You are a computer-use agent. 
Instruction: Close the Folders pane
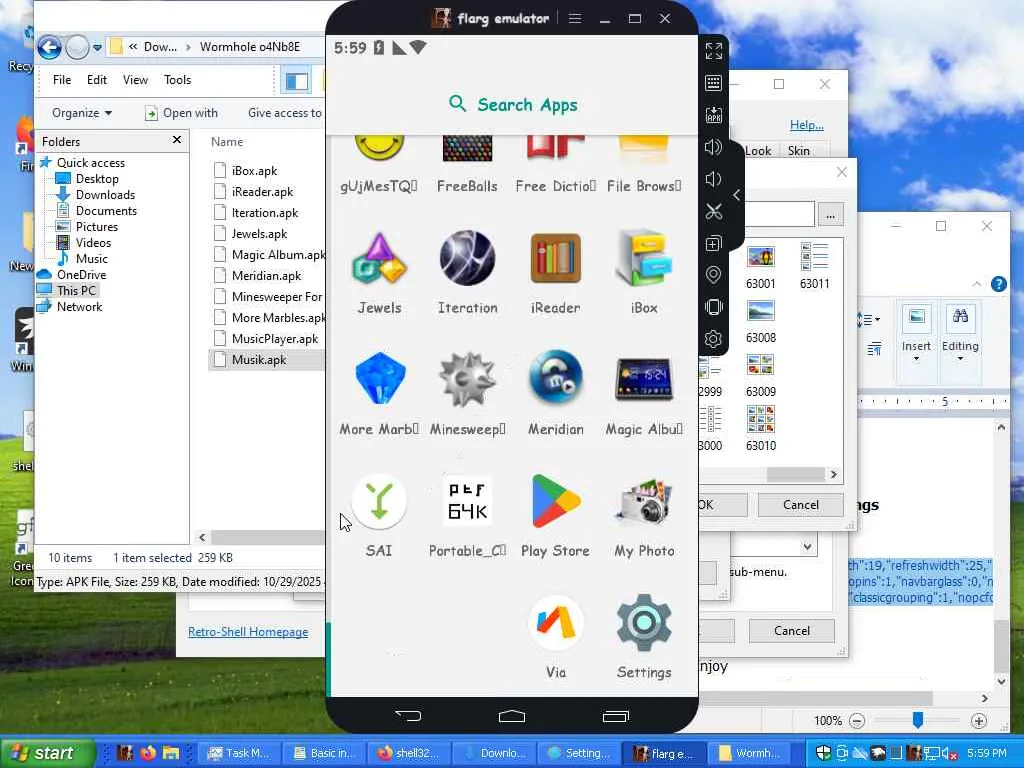[176, 140]
